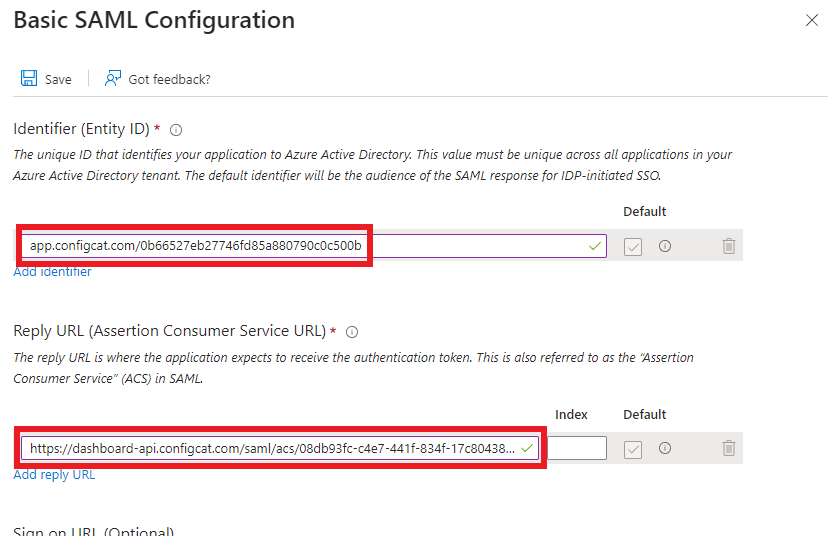The width and height of the screenshot is (832, 536).
Task: Delete the app.configcat.com identifier entry
Action: click(729, 246)
